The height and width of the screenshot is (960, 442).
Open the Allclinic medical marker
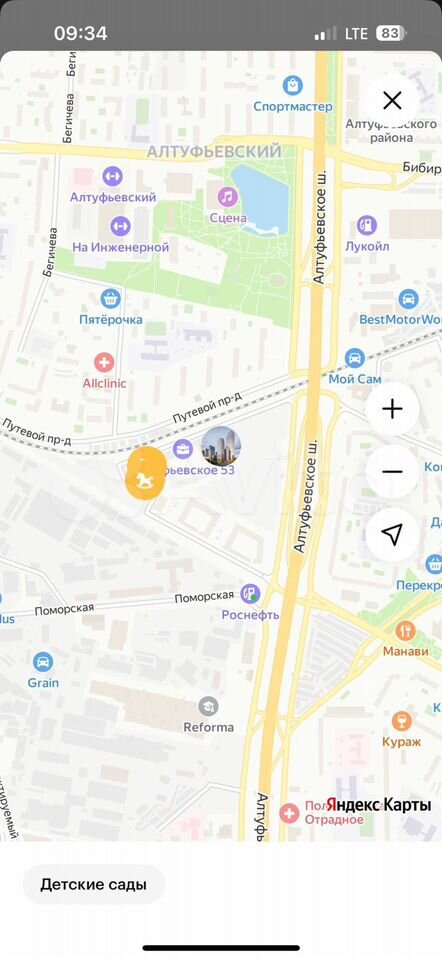point(104,362)
